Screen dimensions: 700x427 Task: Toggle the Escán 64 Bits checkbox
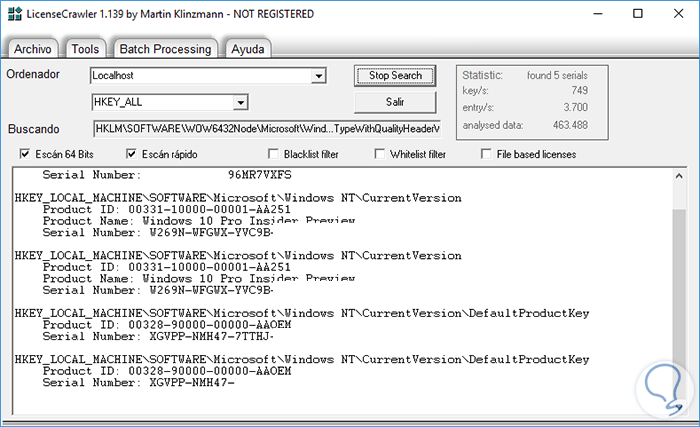(x=26, y=154)
